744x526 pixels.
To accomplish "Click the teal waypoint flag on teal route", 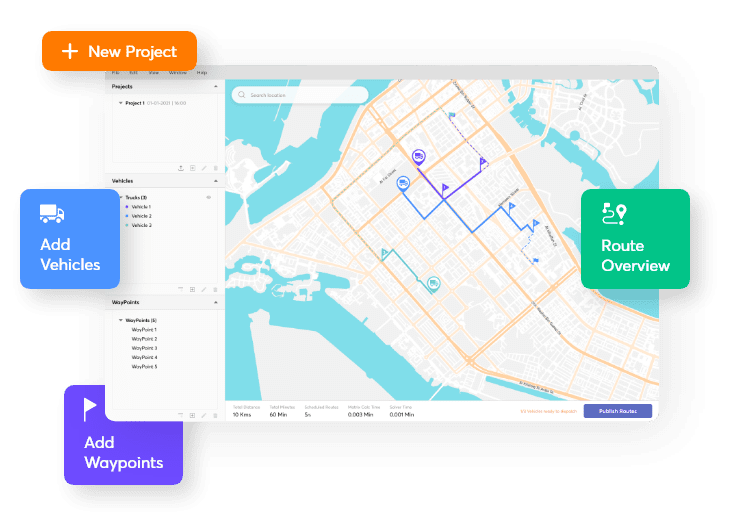I will pos(385,254).
